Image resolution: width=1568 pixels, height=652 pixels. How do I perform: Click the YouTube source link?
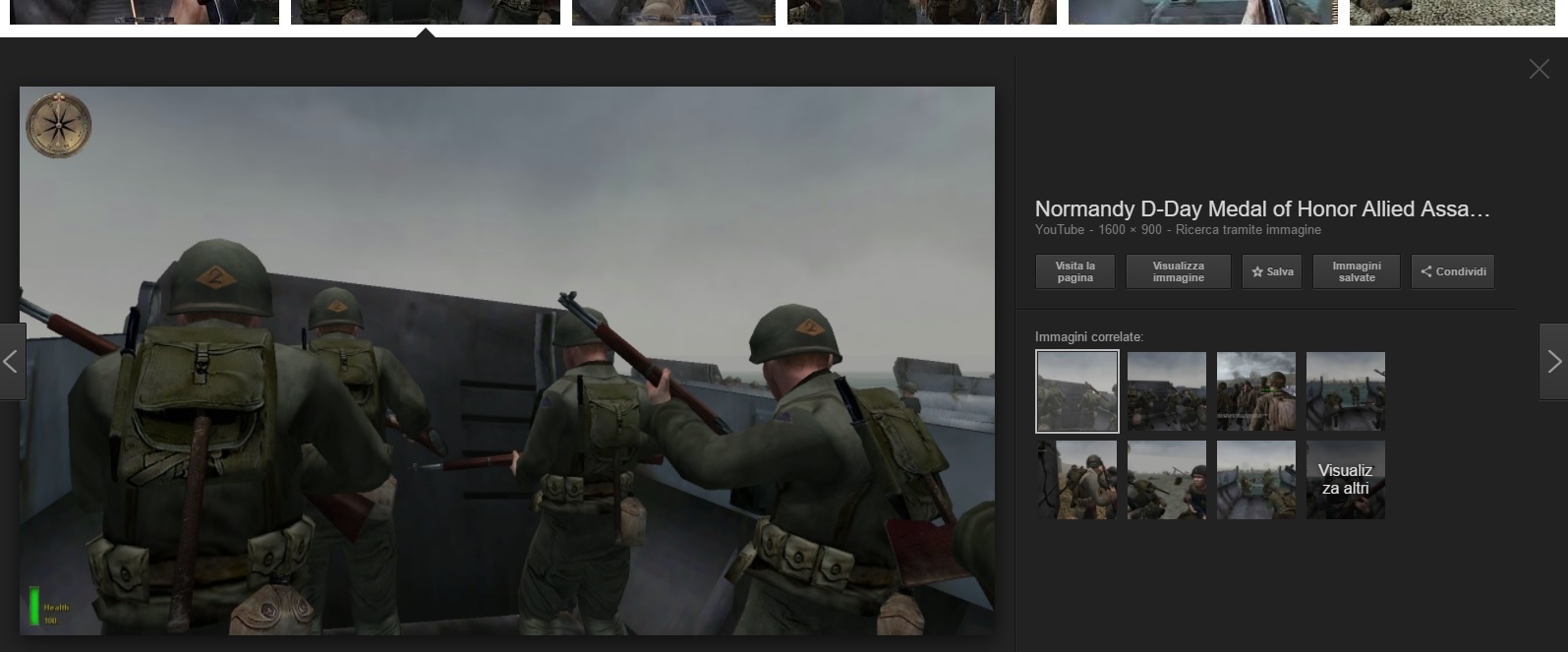(x=1059, y=230)
